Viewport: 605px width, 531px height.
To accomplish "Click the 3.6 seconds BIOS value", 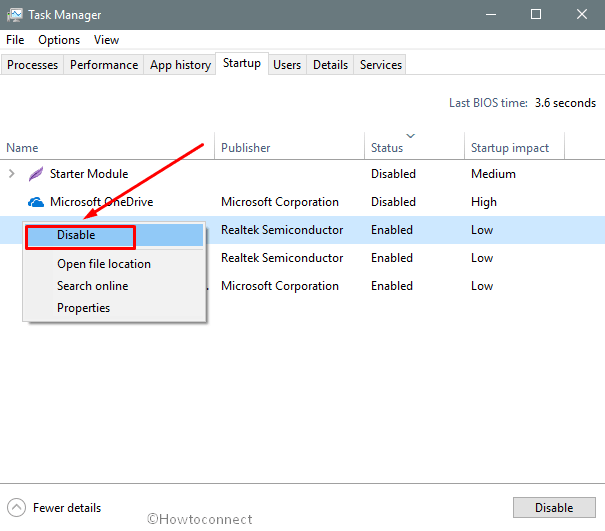I will pyautogui.click(x=565, y=103).
